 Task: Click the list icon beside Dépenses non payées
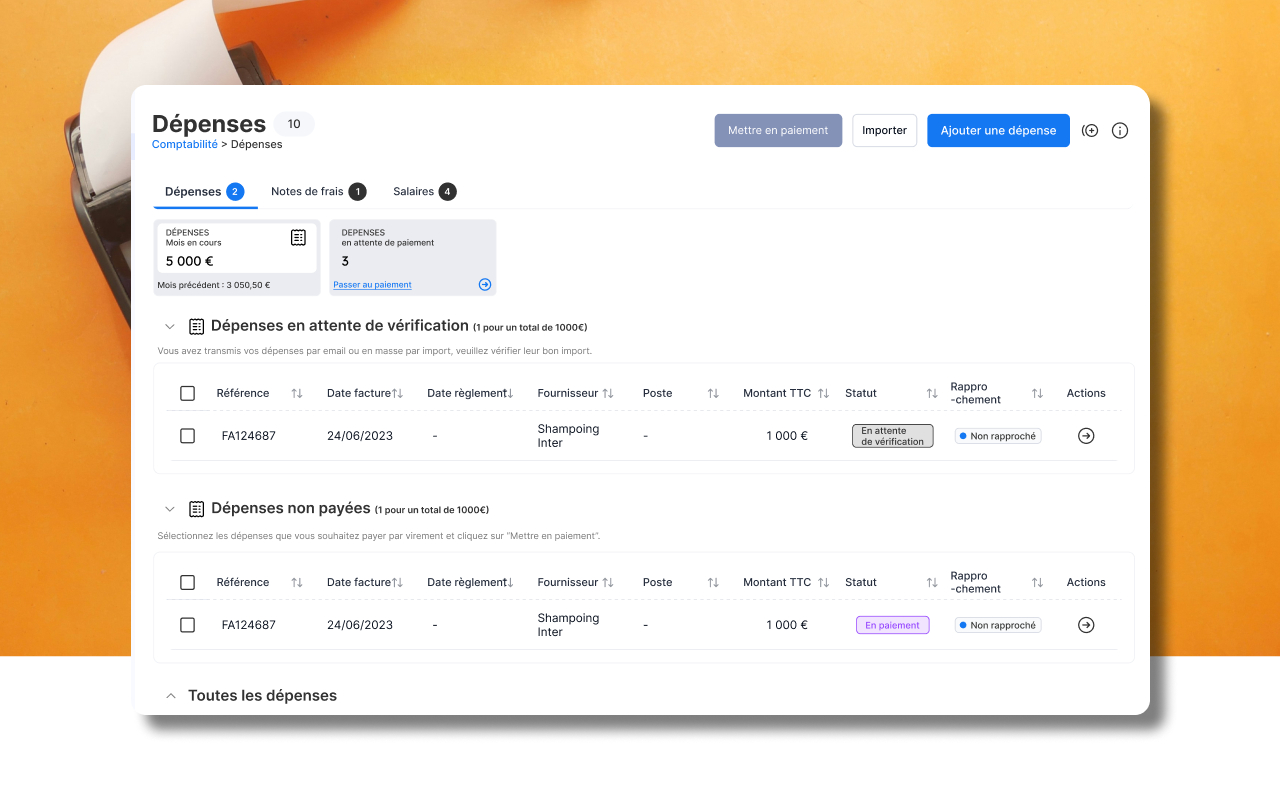tap(197, 509)
